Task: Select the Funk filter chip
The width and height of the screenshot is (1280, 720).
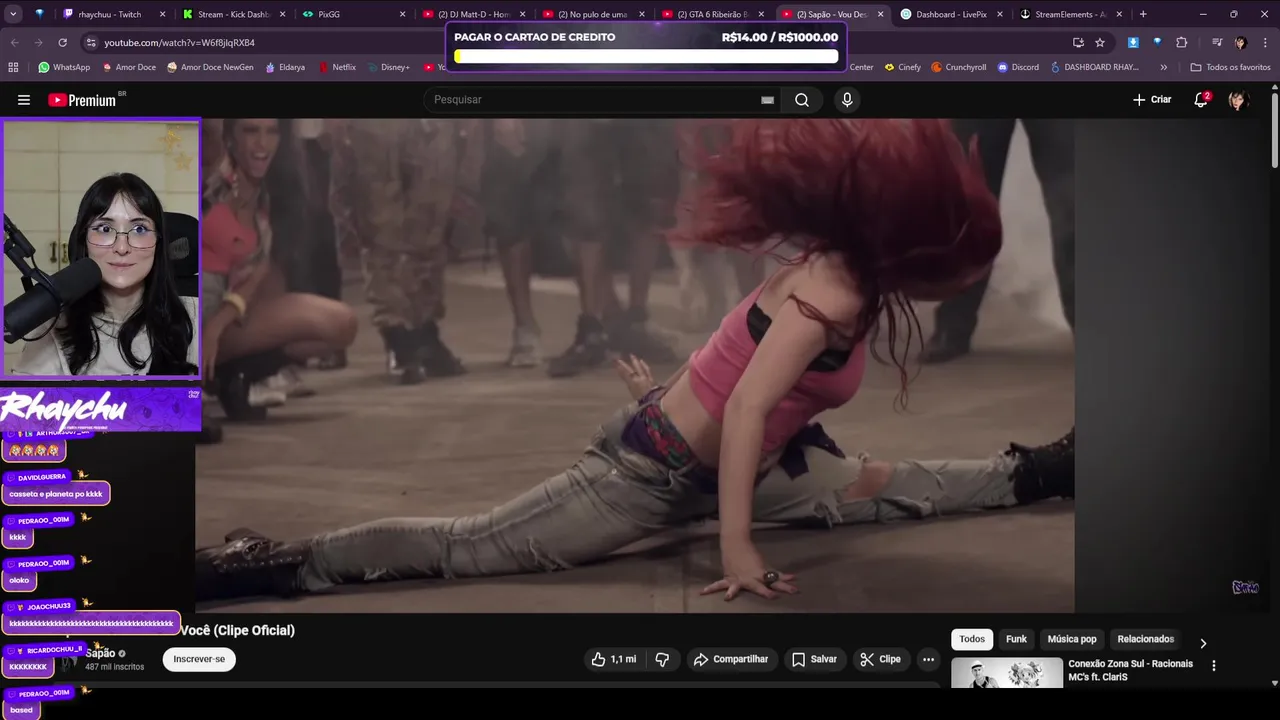Action: 1016,639
